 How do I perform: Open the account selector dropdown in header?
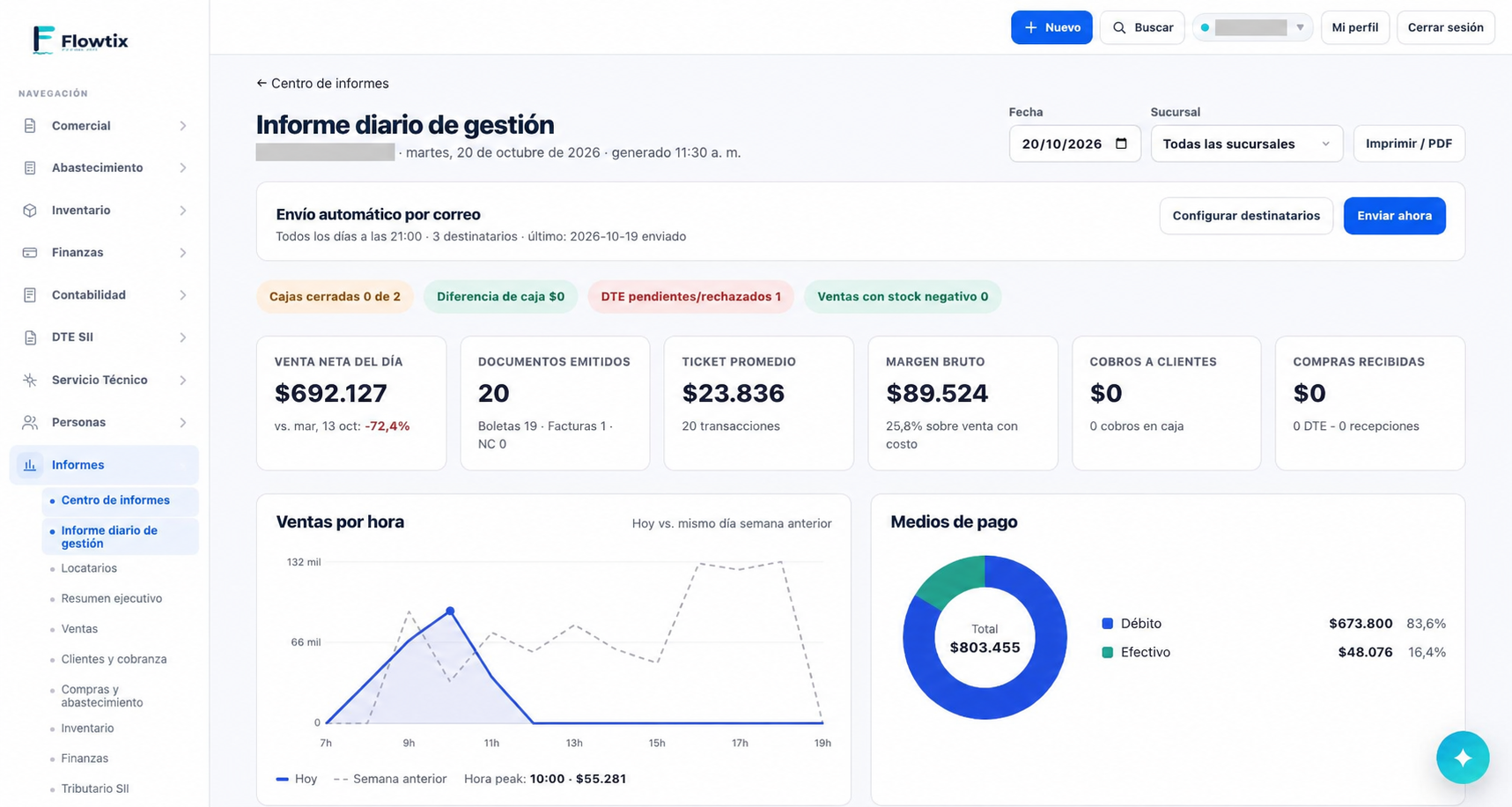tap(1252, 27)
